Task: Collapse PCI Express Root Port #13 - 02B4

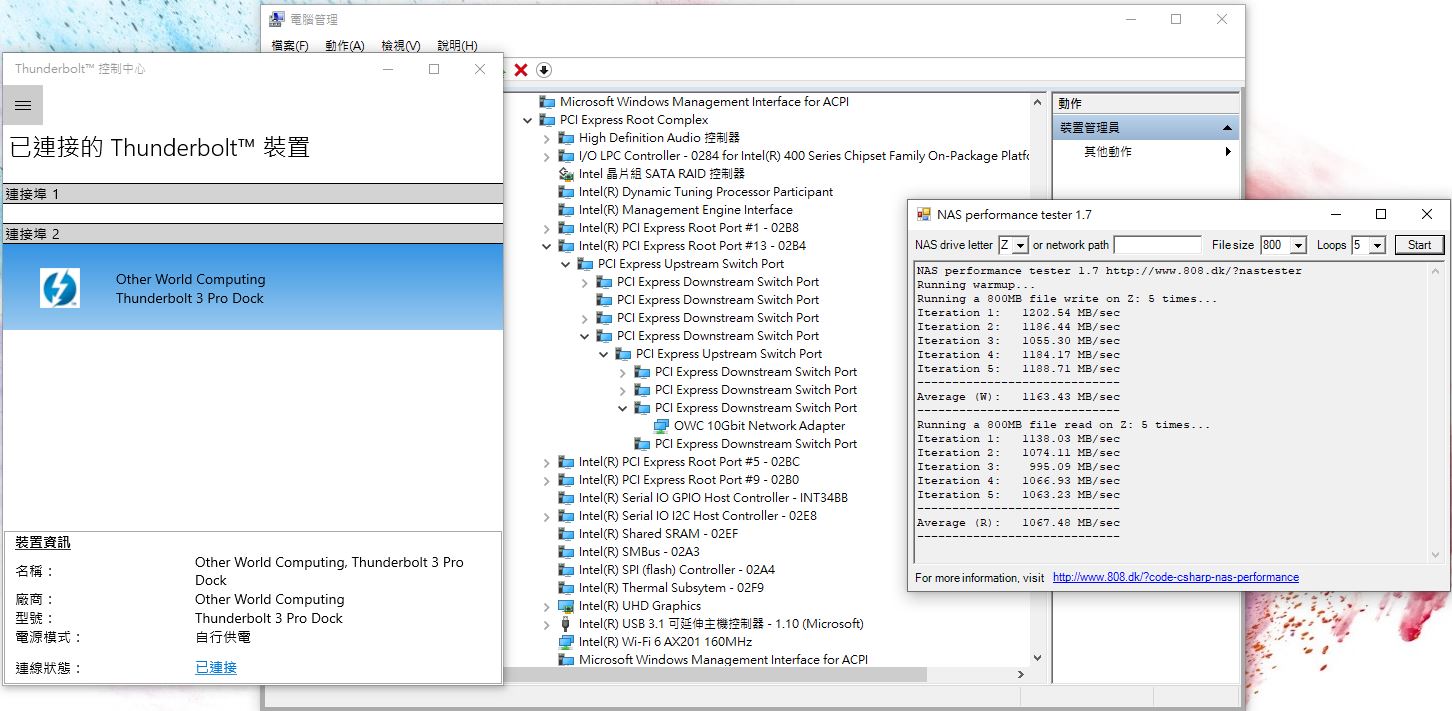Action: click(546, 246)
